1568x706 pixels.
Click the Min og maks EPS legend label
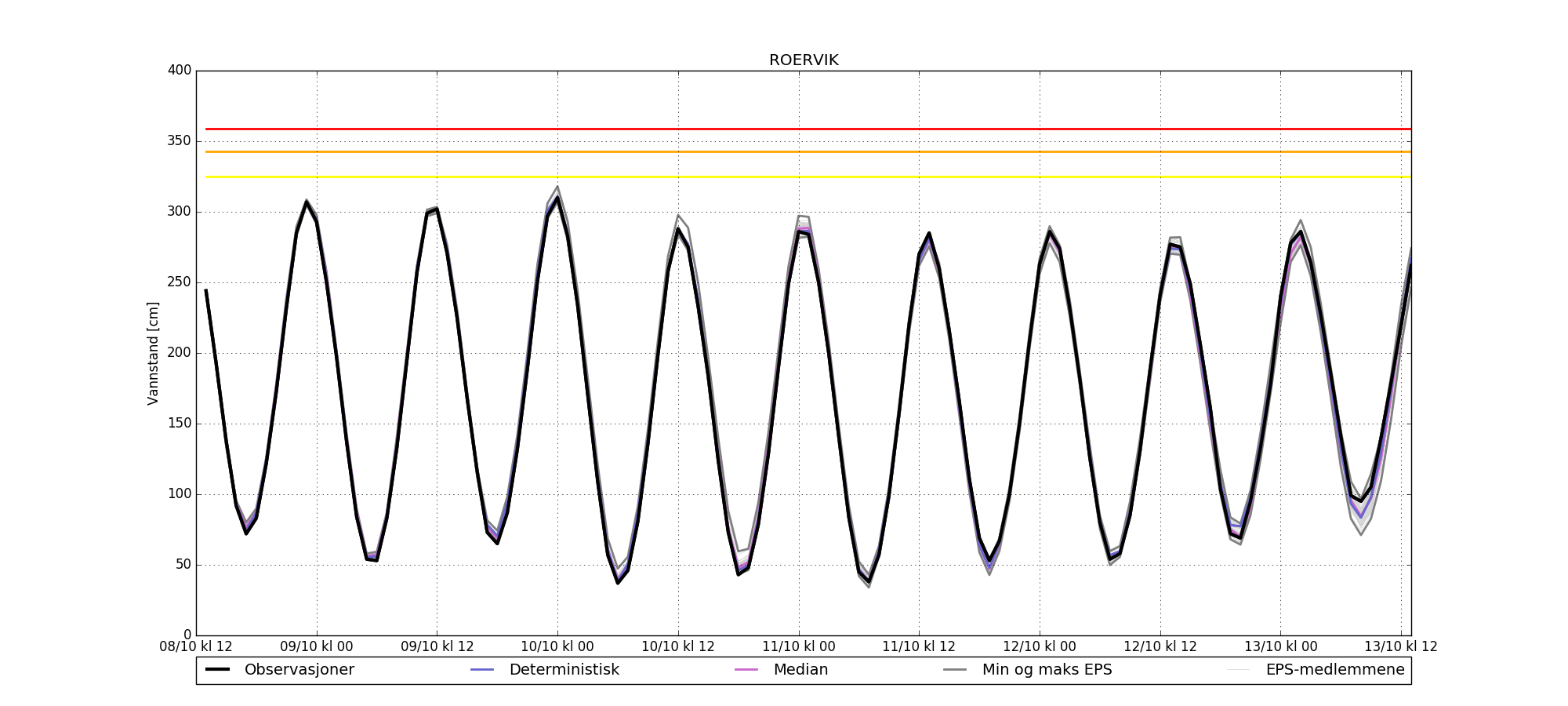click(1047, 670)
